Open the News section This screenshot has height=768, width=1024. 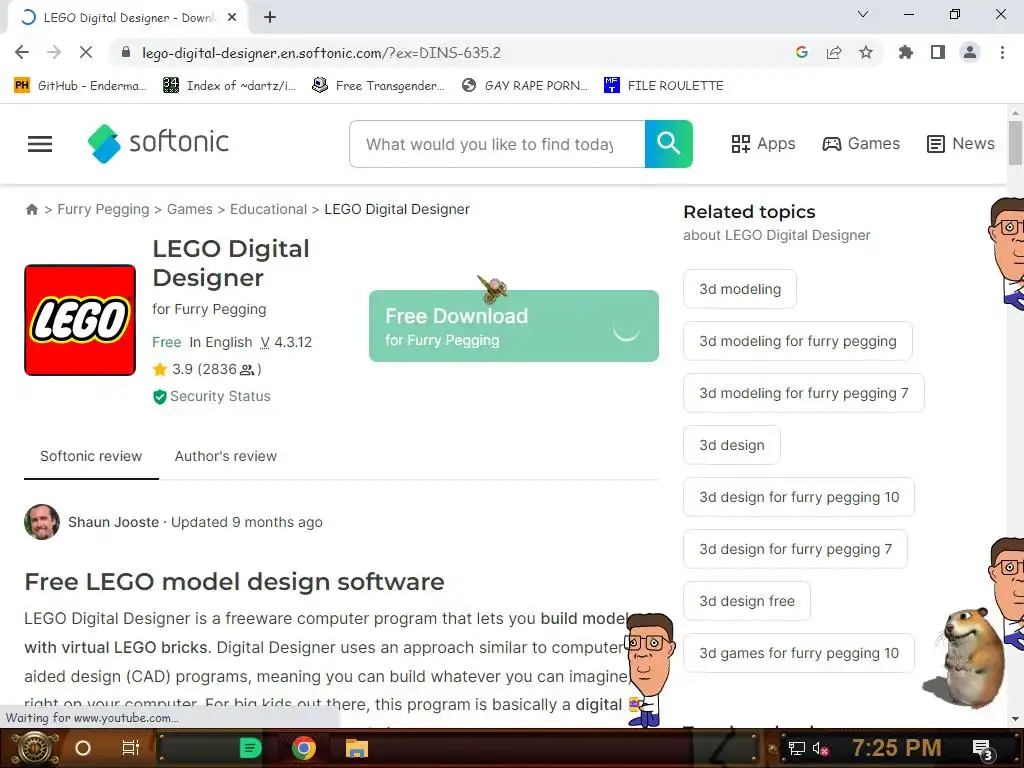coord(961,144)
